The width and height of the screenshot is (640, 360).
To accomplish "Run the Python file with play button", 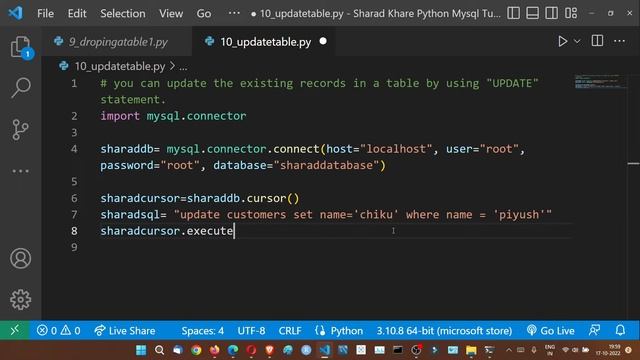I will click(562, 41).
